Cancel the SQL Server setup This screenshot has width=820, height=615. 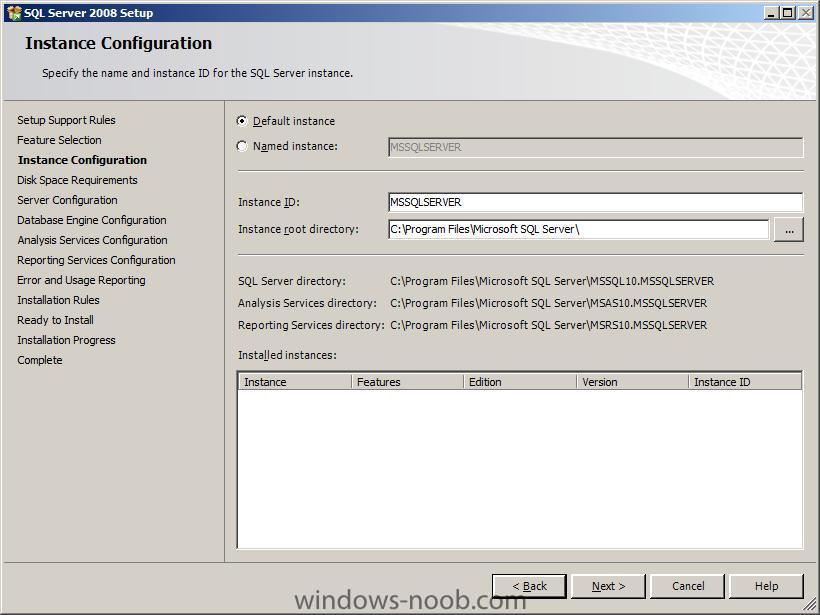[x=688, y=586]
